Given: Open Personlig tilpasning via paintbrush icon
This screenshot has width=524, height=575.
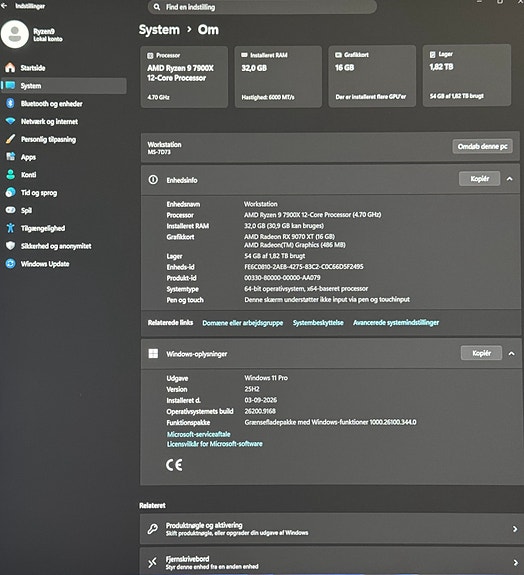Looking at the screenshot, I should [x=10, y=139].
